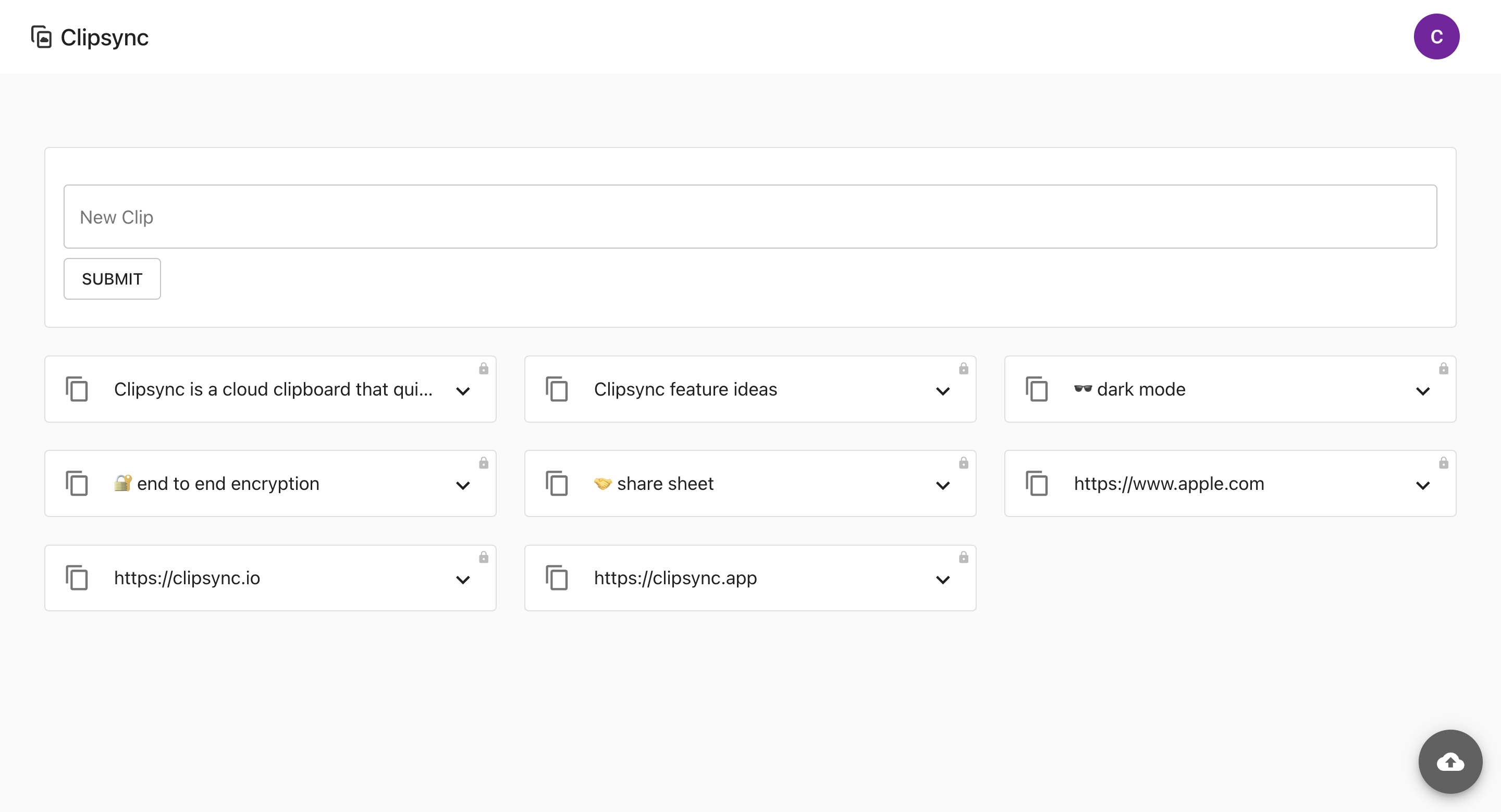Click the Clipsync logo icon

(41, 38)
